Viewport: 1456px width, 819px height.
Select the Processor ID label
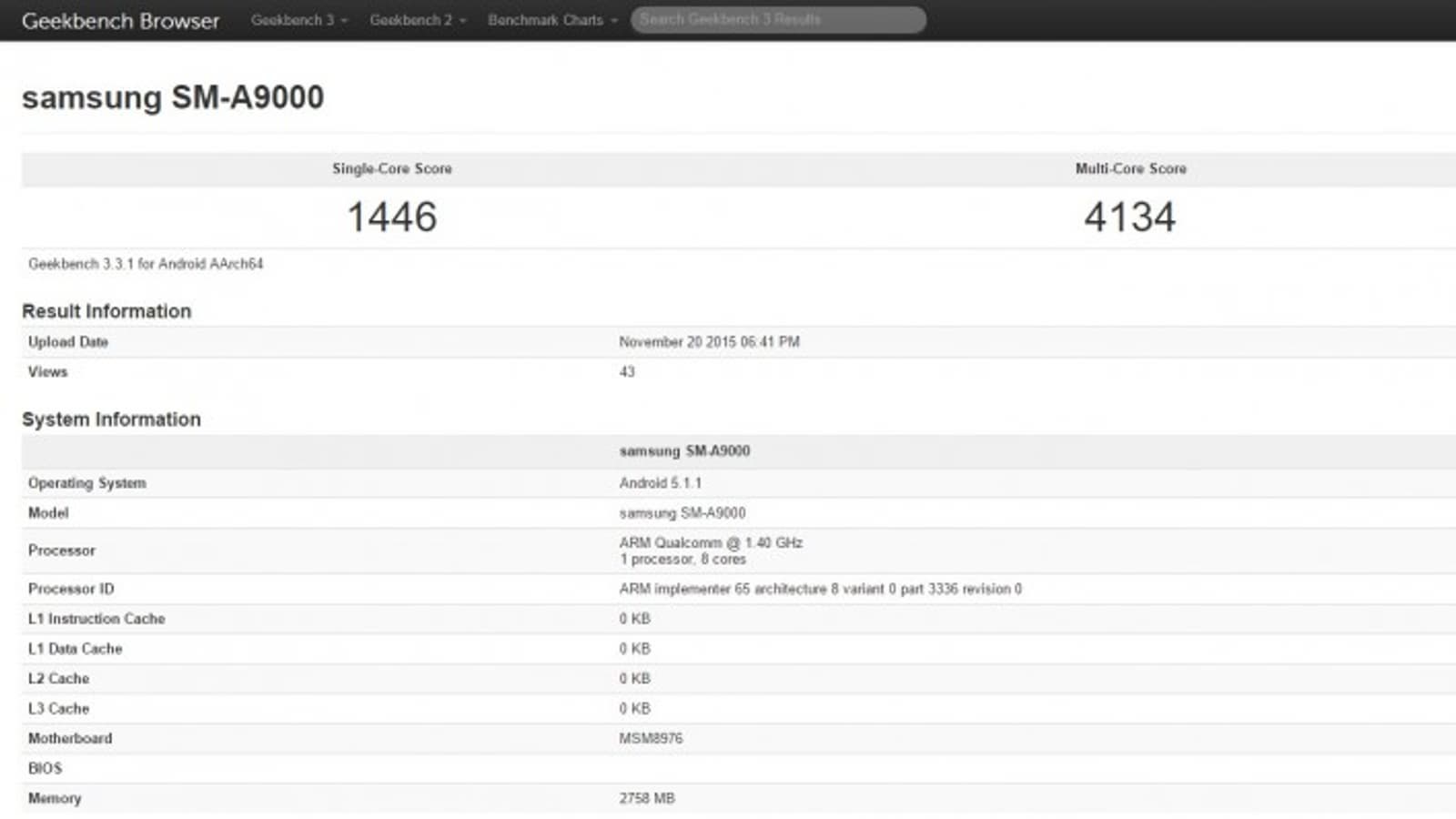pos(71,589)
